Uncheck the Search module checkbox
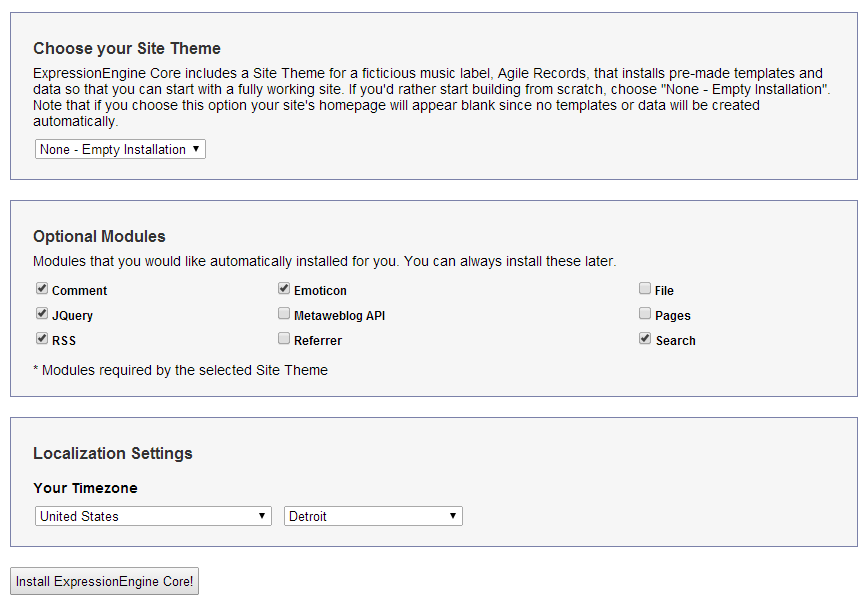The height and width of the screenshot is (605, 865). (645, 339)
